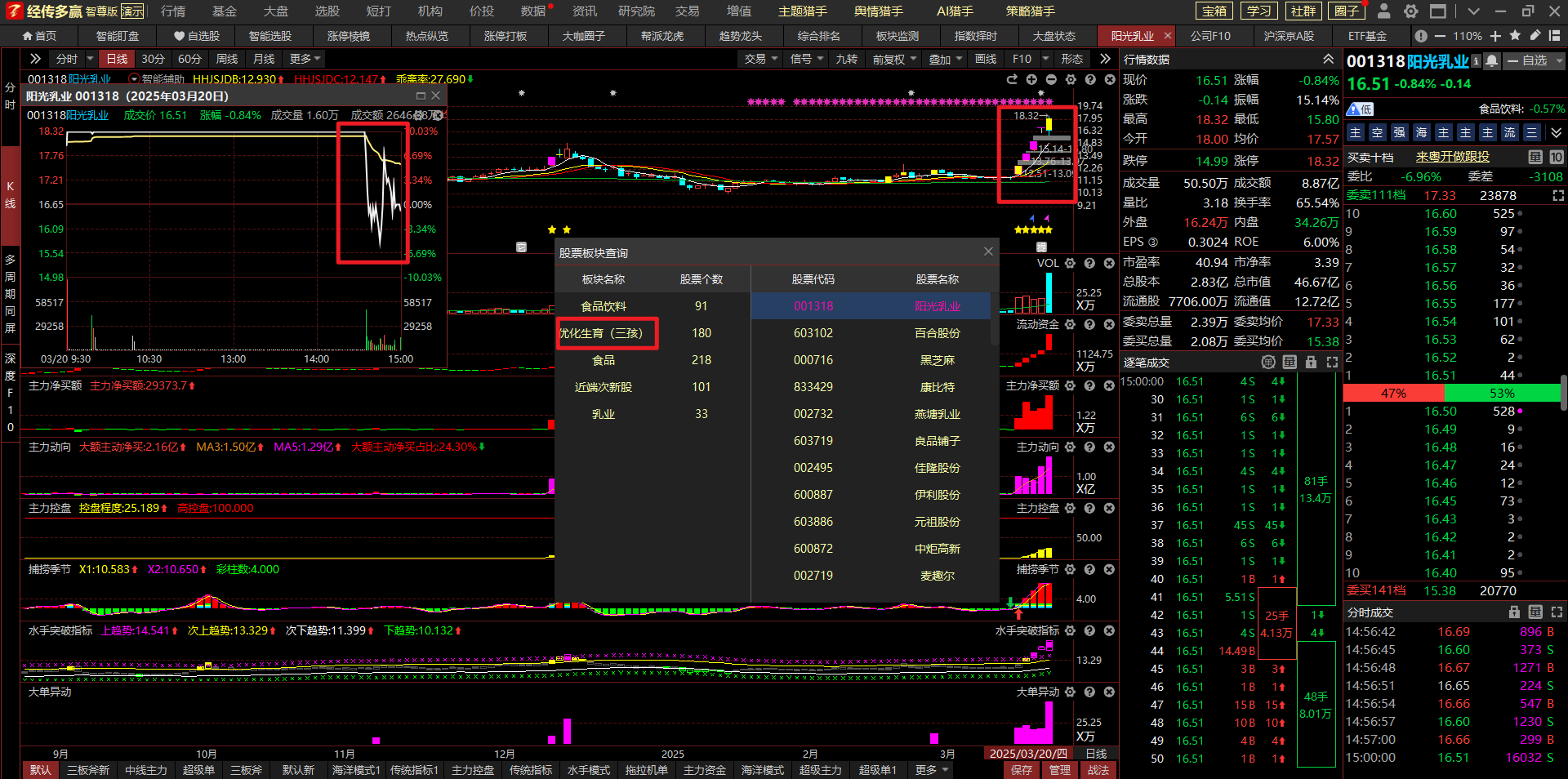Screen dimensions: 1568x779
Task: Switch to the 公司F10 tab
Action: (1210, 36)
